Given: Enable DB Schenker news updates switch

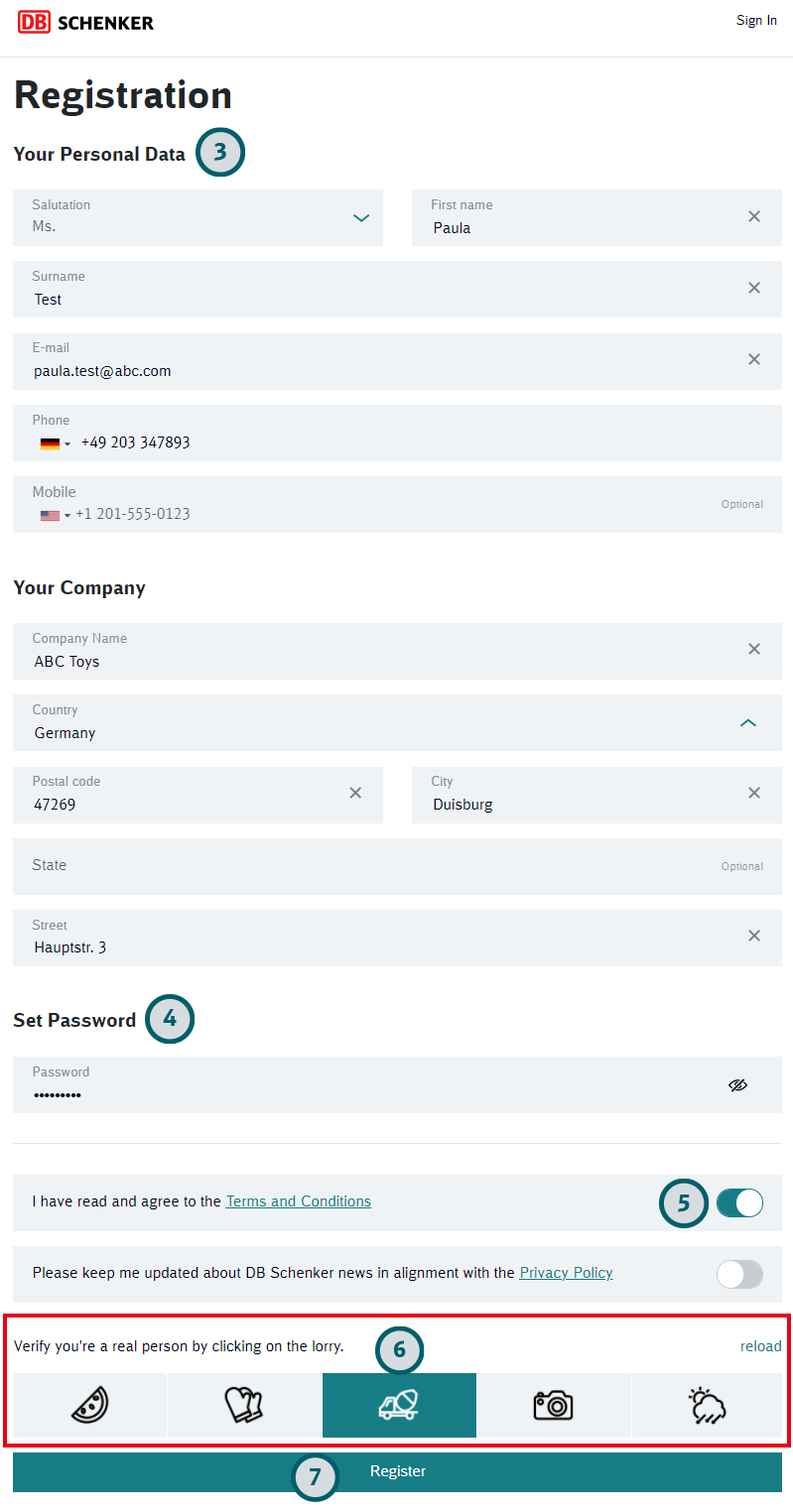Looking at the screenshot, I should [740, 1274].
